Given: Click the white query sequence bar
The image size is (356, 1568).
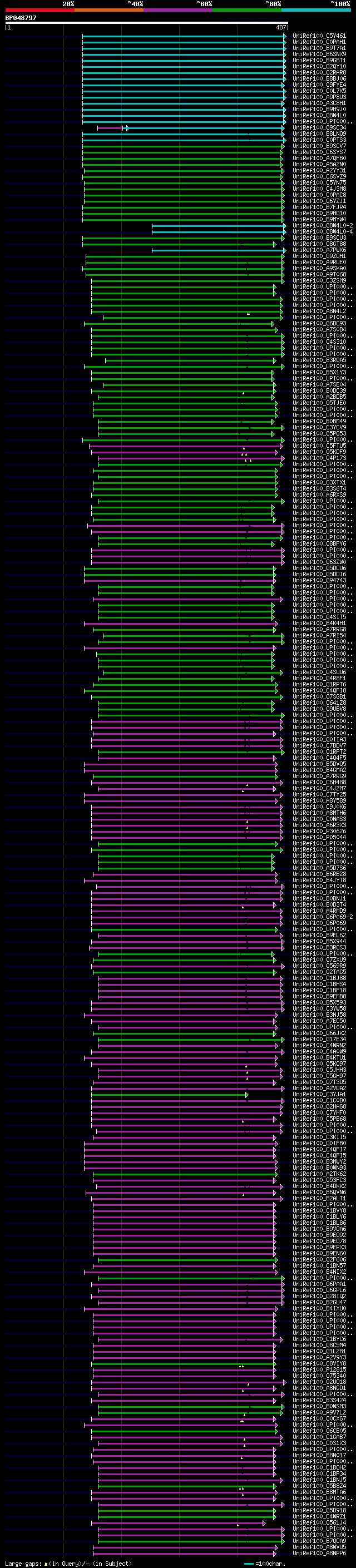Looking at the screenshot, I should pyautogui.click(x=147, y=23).
